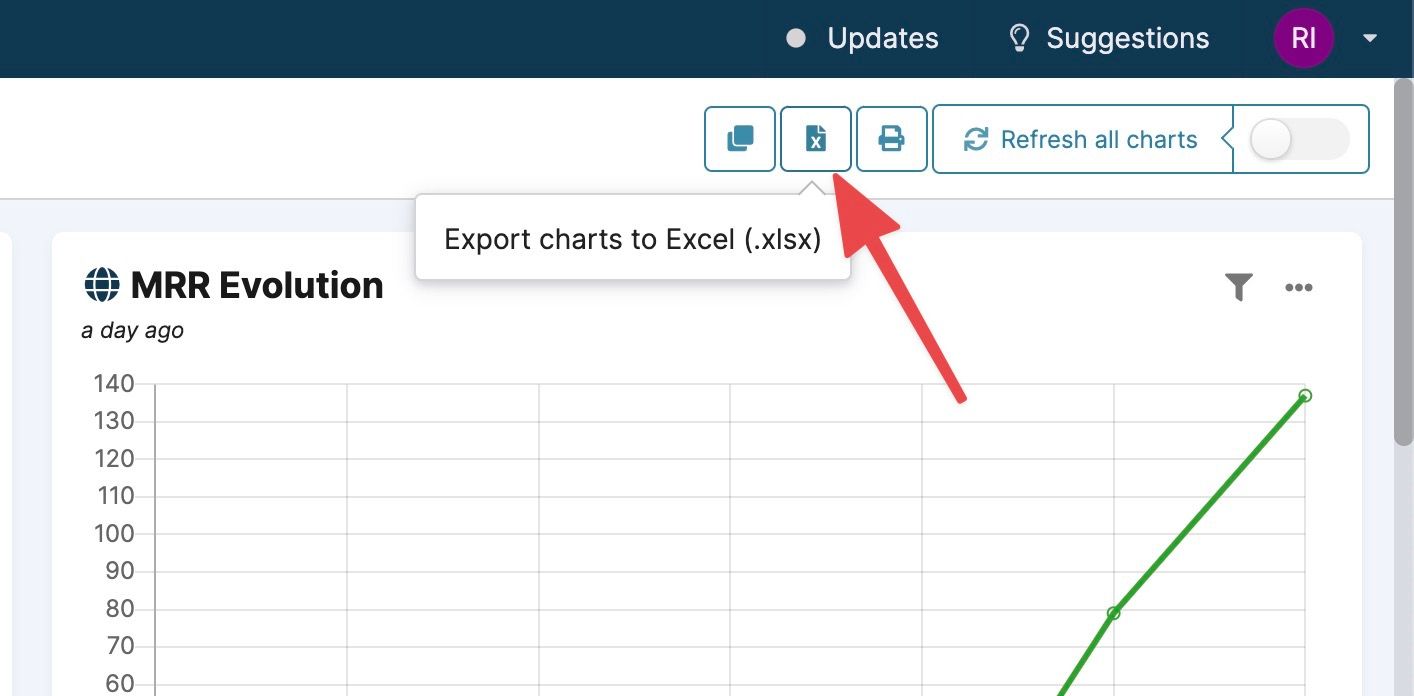Export charts to Excel file icon

816,139
